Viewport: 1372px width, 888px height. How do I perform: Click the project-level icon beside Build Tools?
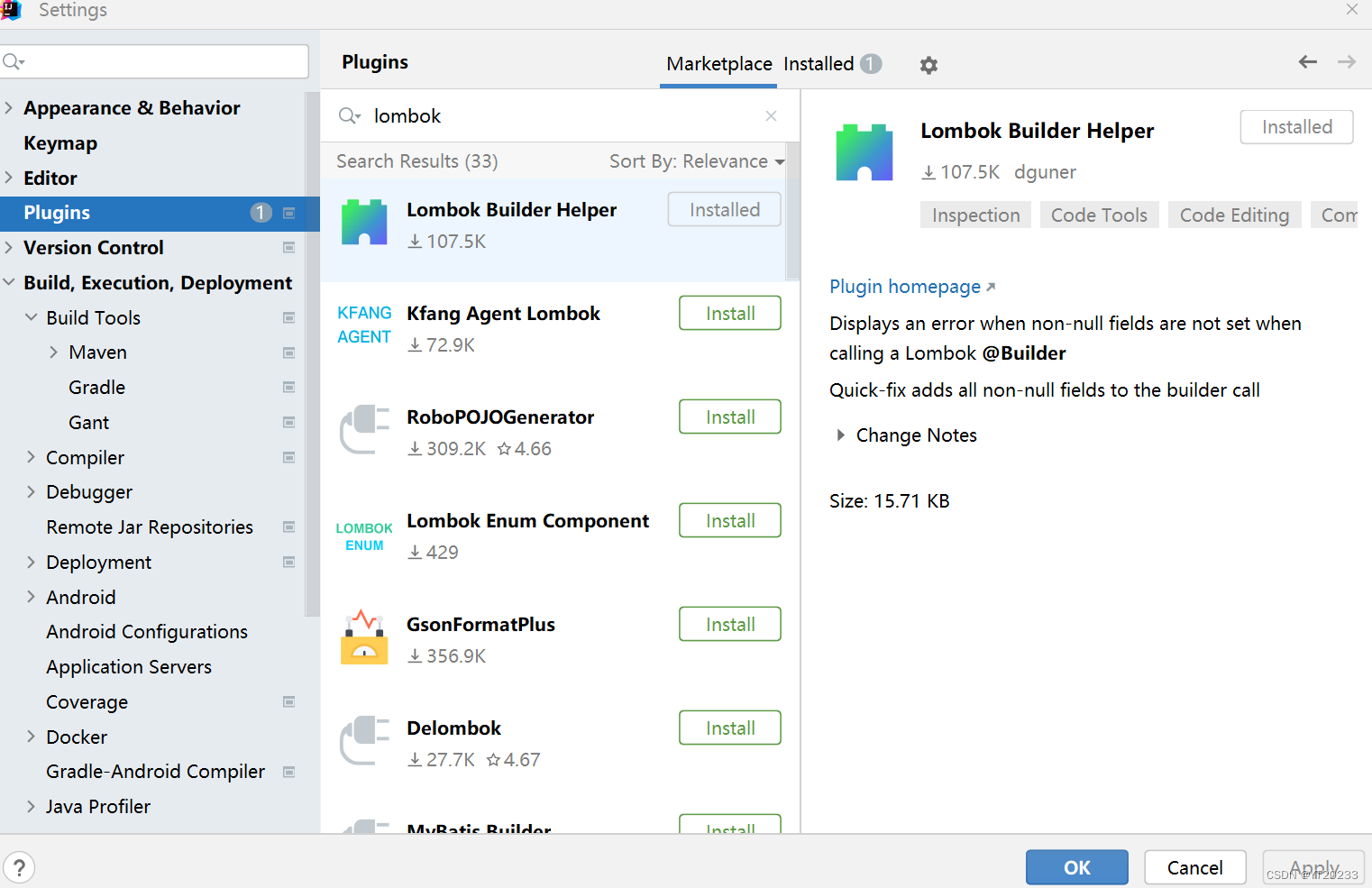pyautogui.click(x=289, y=317)
